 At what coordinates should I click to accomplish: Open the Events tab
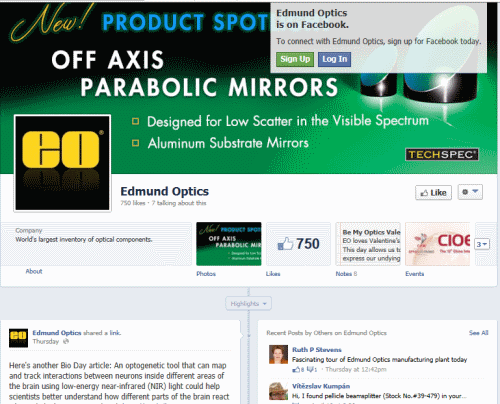click(415, 274)
